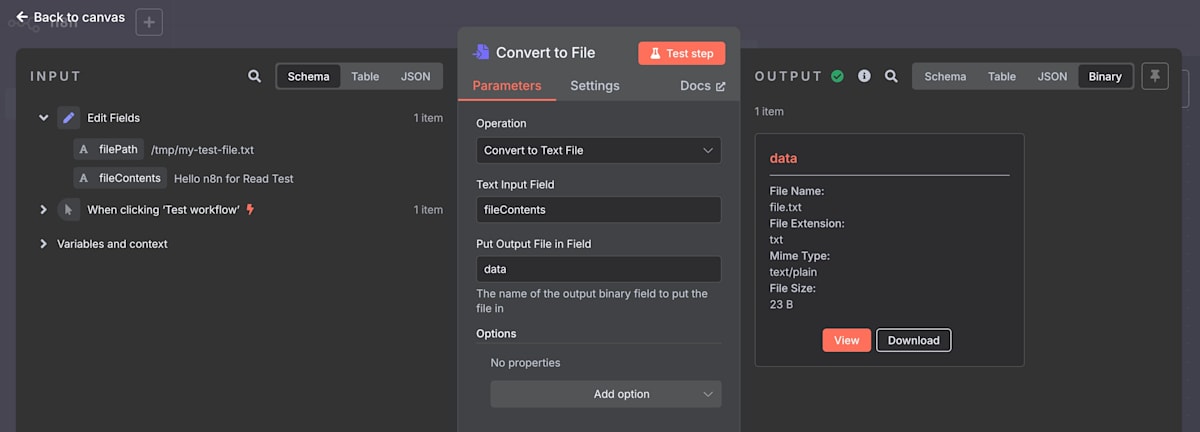Click the fileContents field pill
1200x432 pixels.
click(120, 178)
